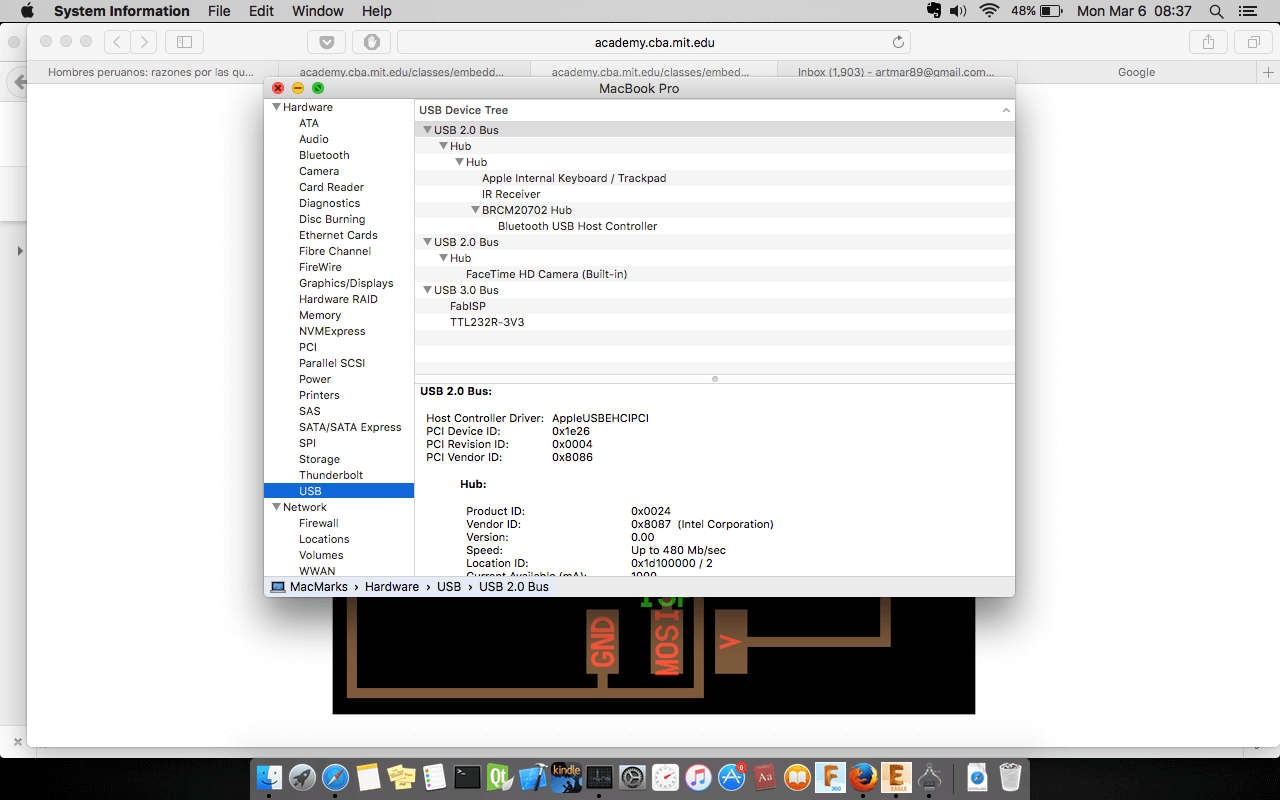The width and height of the screenshot is (1280, 800).
Task: Open System Preferences gear in Dock
Action: point(632,778)
